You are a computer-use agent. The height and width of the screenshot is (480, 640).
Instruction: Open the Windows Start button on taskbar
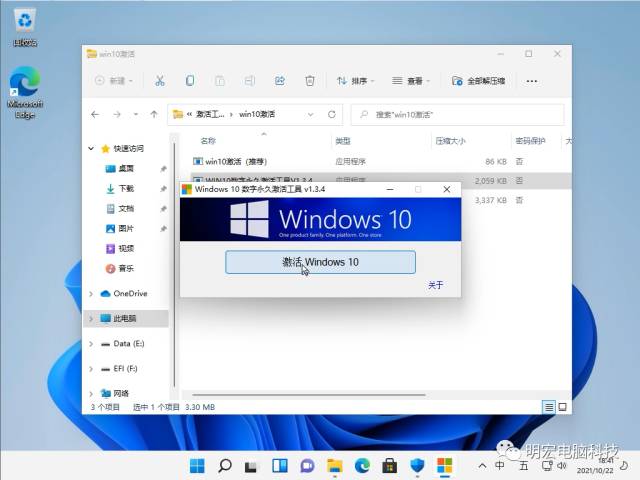coord(197,465)
